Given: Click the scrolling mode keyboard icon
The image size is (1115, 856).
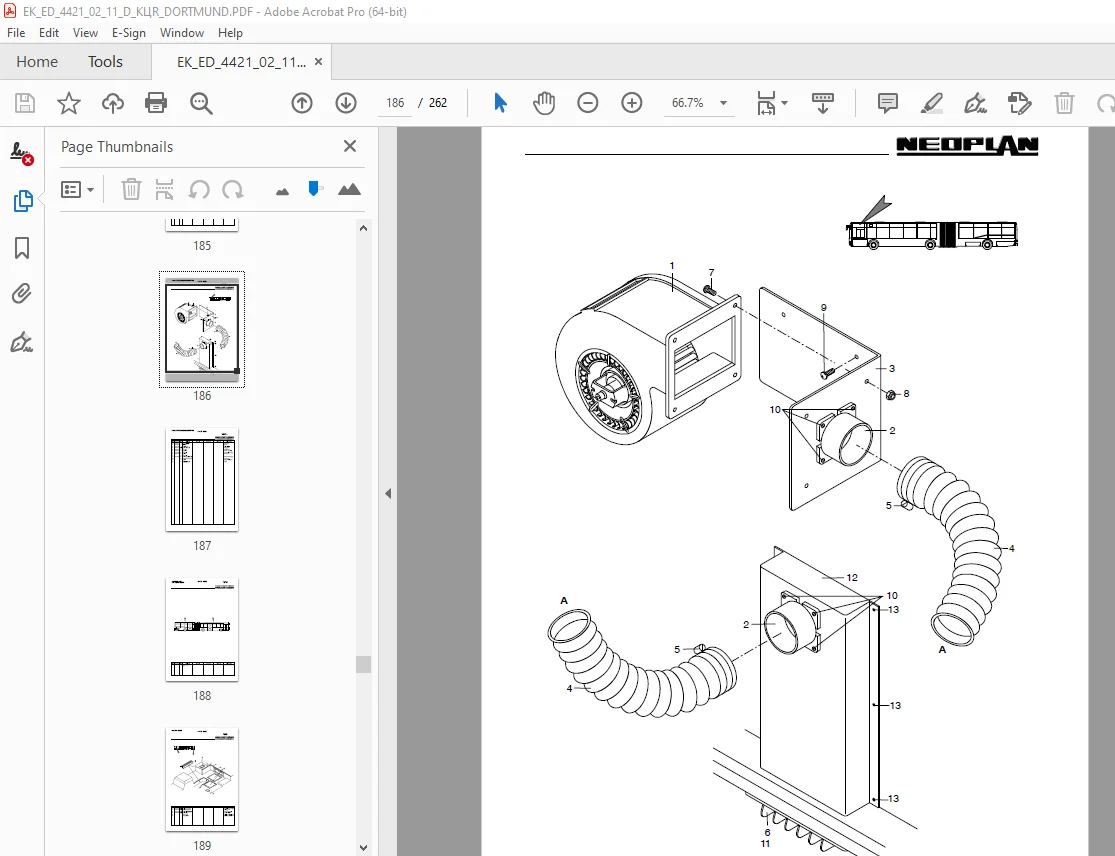Looking at the screenshot, I should pos(823,103).
